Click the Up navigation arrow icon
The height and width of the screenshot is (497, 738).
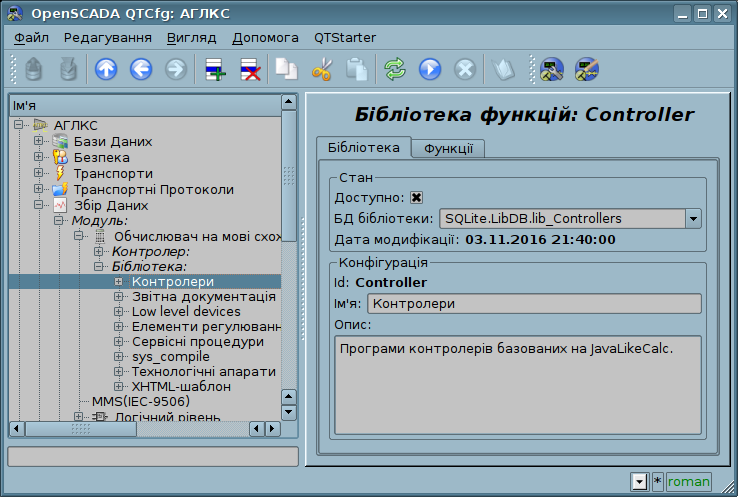[105, 69]
